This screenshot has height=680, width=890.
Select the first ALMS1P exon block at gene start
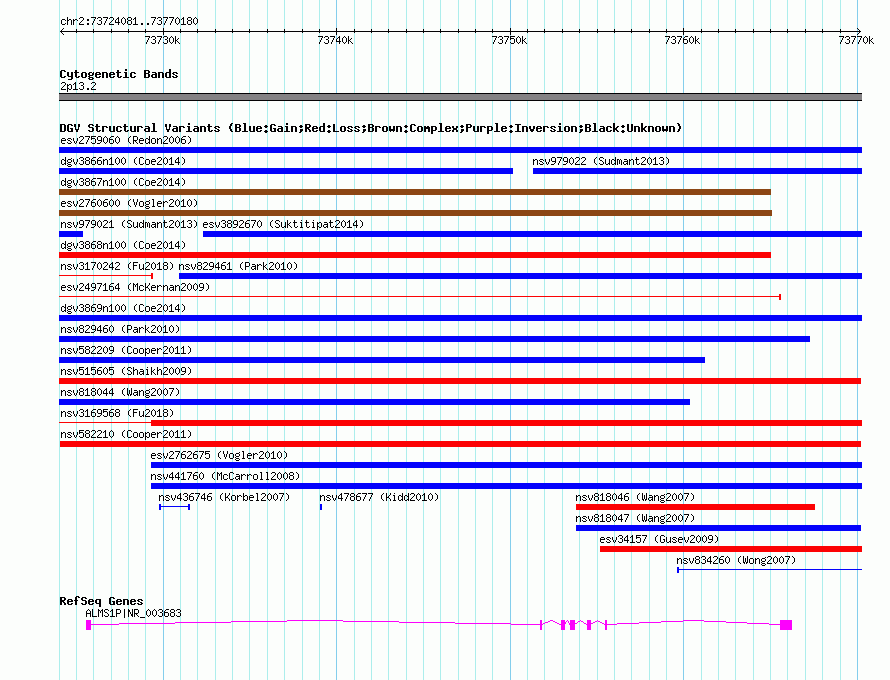[89, 625]
